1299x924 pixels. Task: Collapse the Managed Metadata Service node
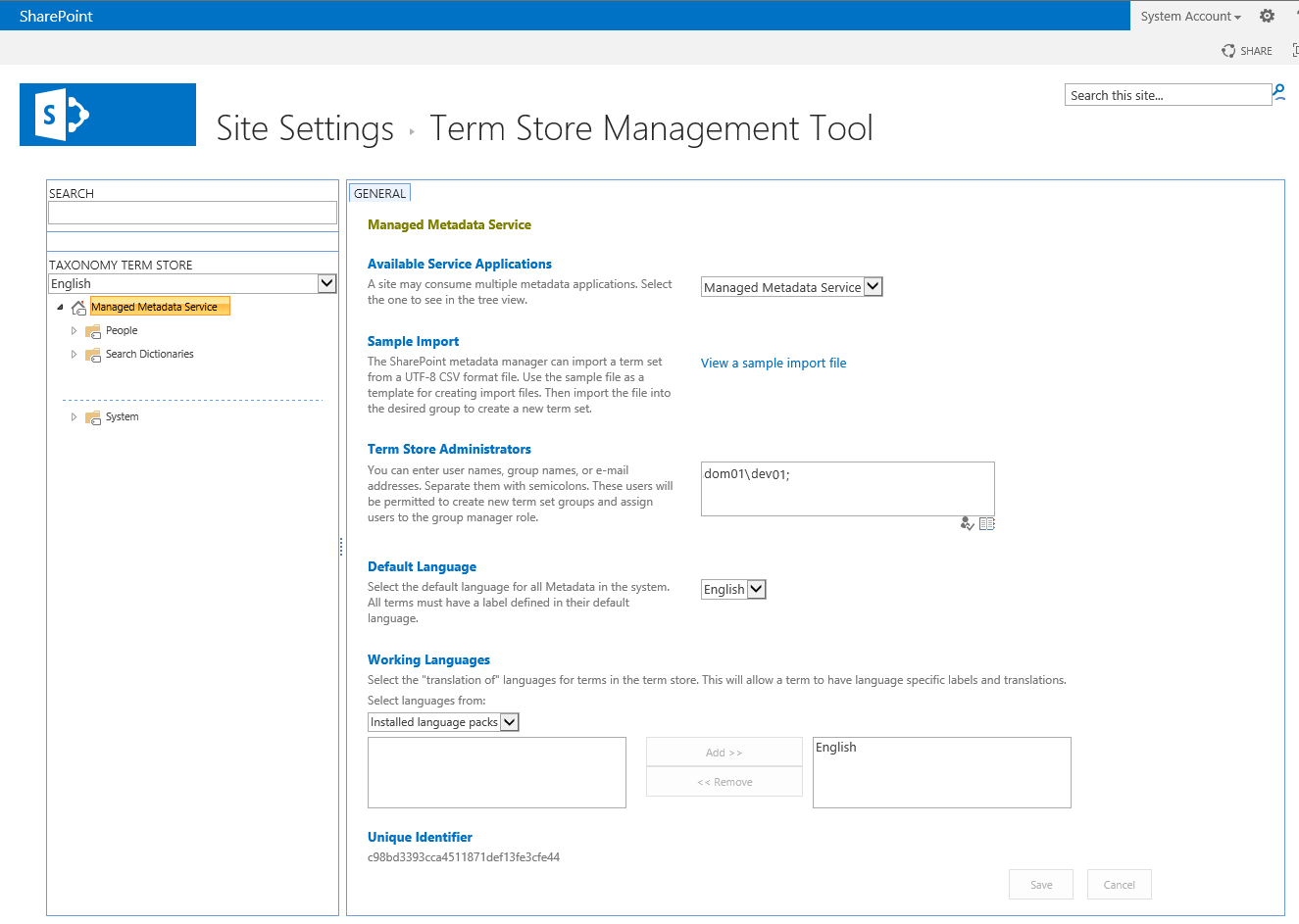point(60,308)
